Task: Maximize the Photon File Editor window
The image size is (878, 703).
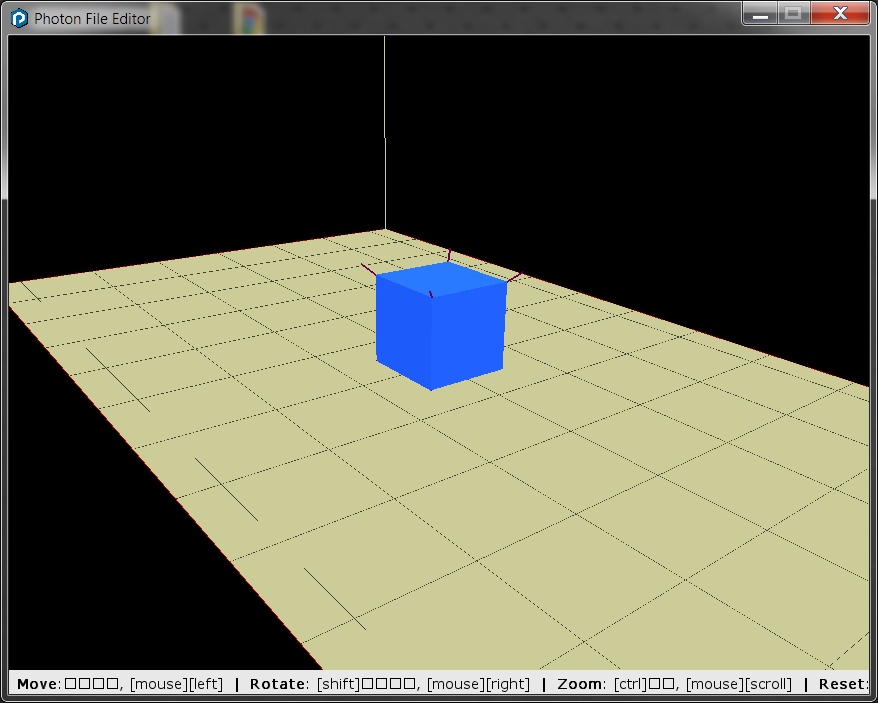Action: pos(795,13)
